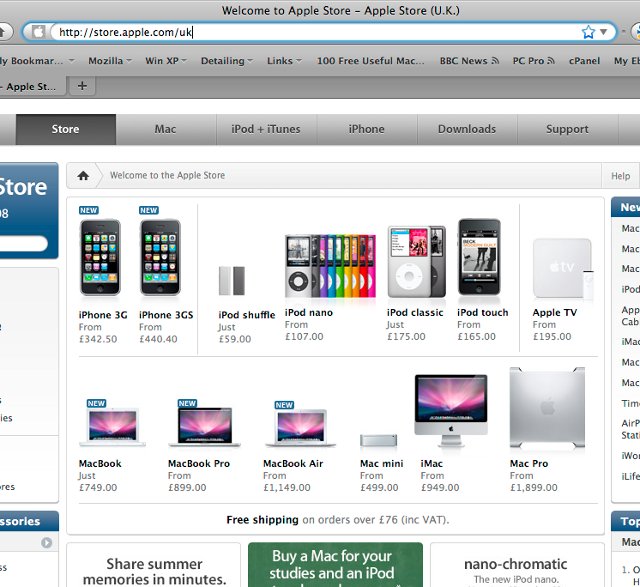Screen dimensions: 640x587
Task: Click the iMac product image
Action: [451, 410]
